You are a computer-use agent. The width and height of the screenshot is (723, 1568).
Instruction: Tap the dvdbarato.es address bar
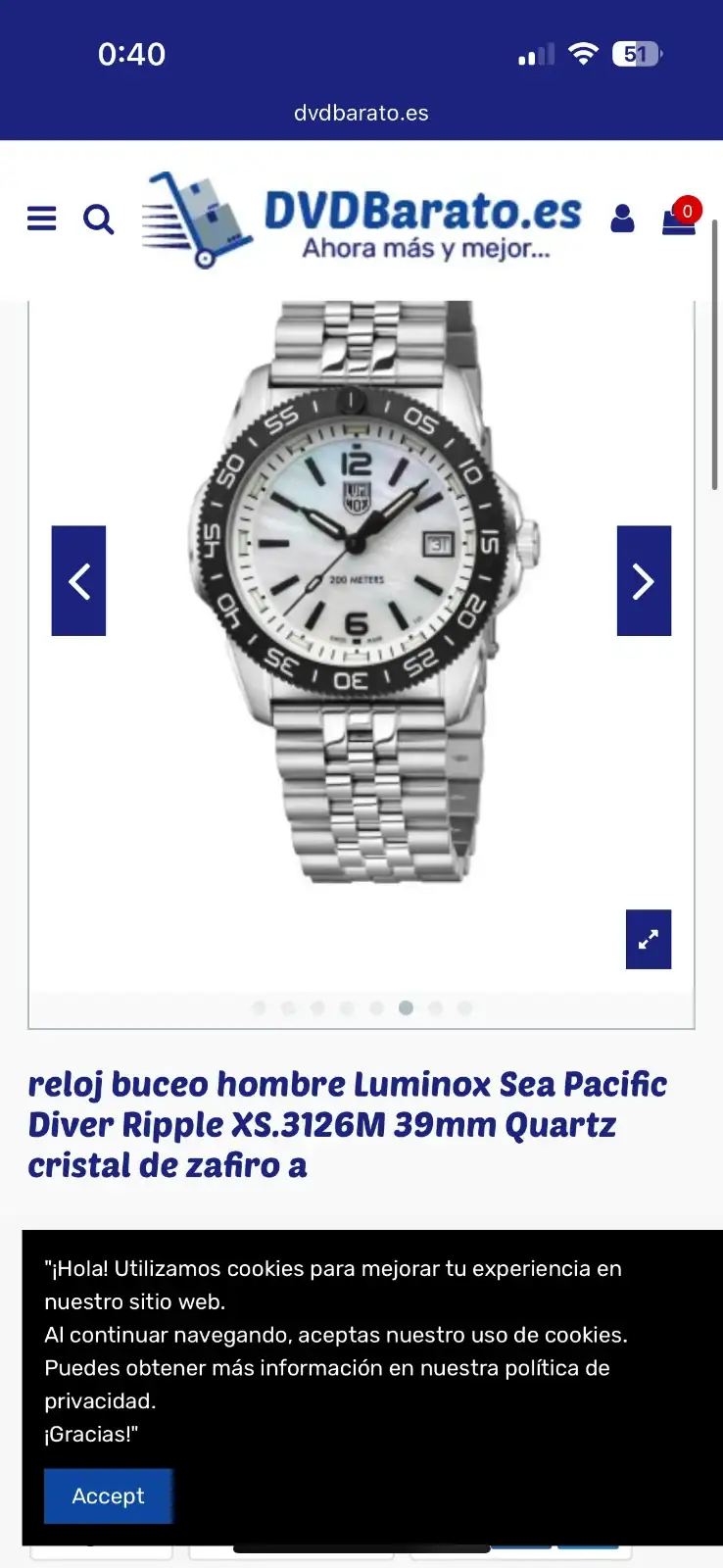tap(361, 113)
